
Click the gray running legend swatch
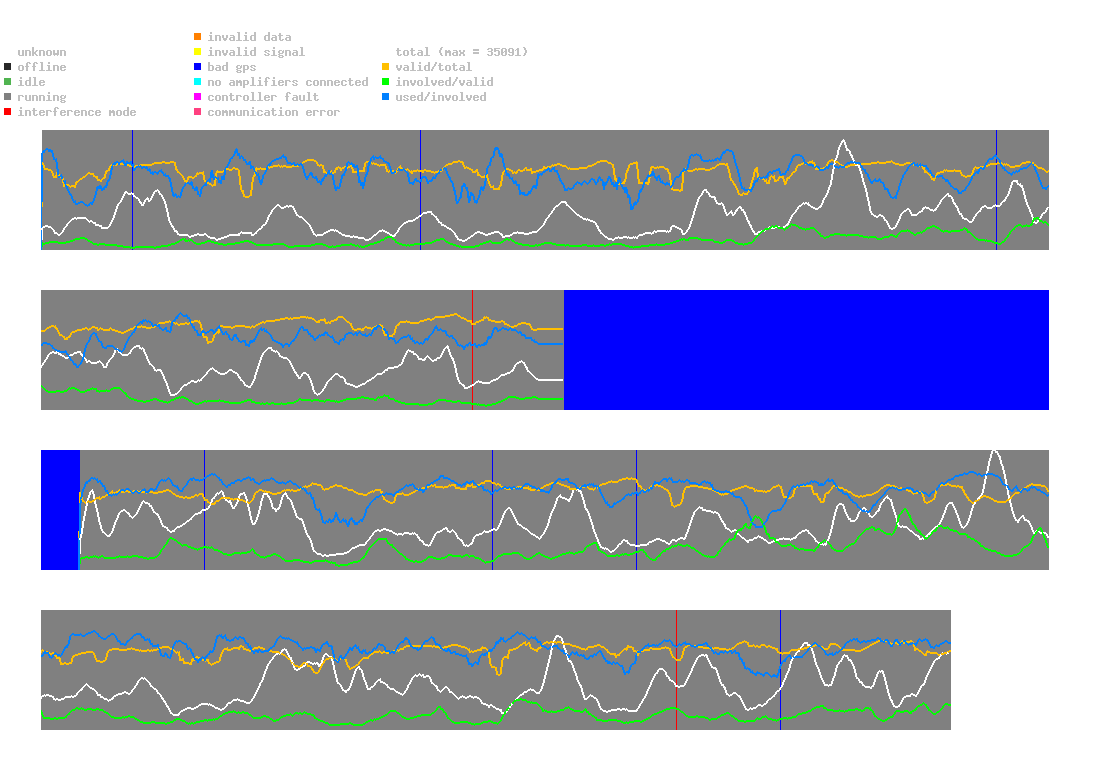(x=8, y=96)
